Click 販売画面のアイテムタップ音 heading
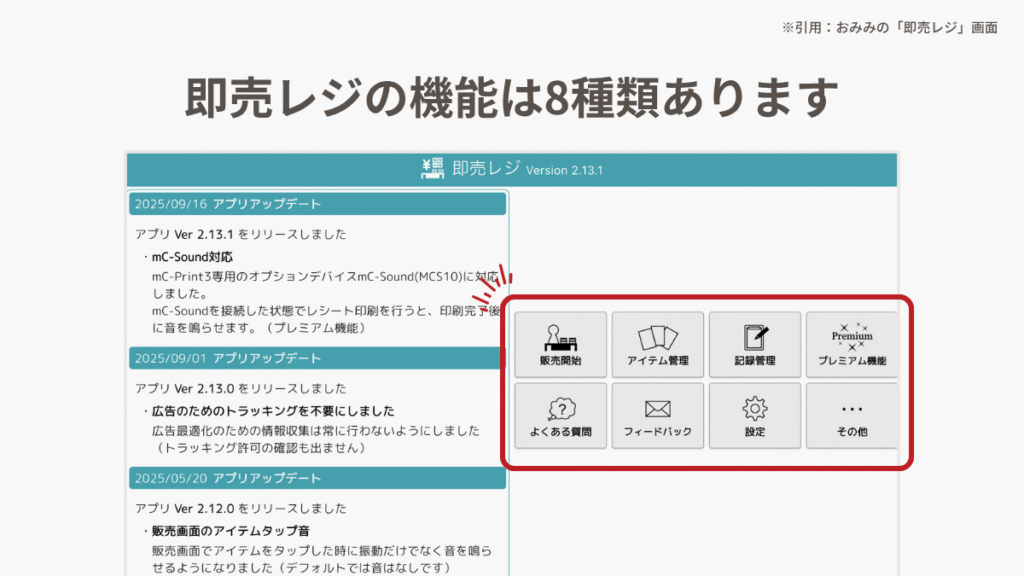Viewport: 1024px width, 576px height. click(x=229, y=531)
